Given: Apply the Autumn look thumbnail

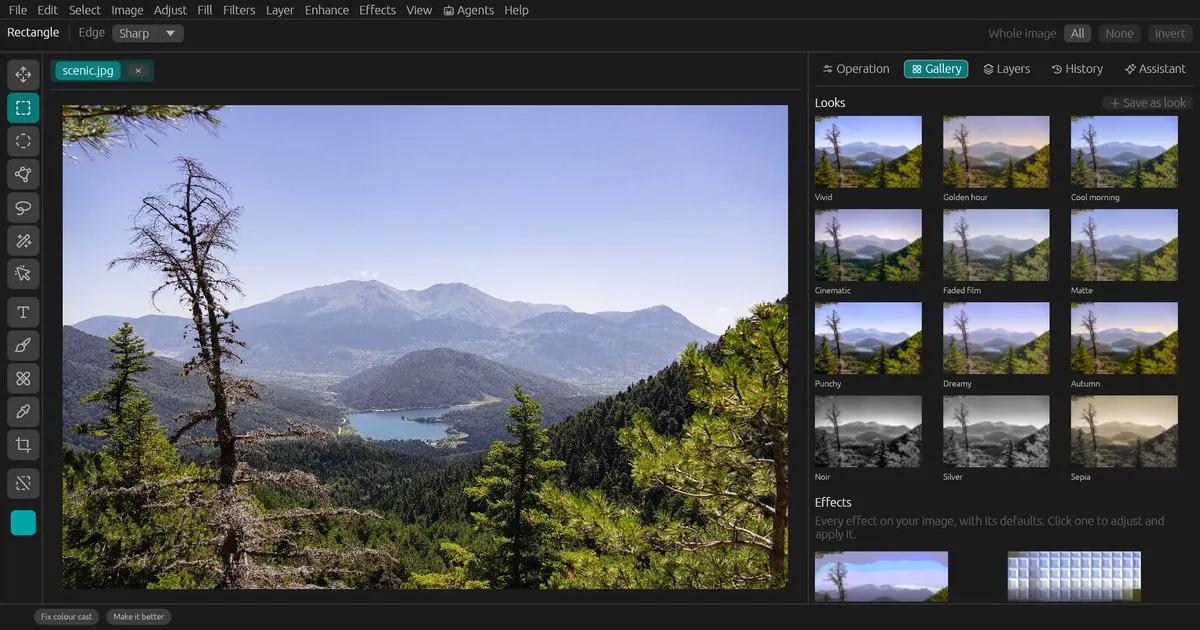Looking at the screenshot, I should point(1124,338).
